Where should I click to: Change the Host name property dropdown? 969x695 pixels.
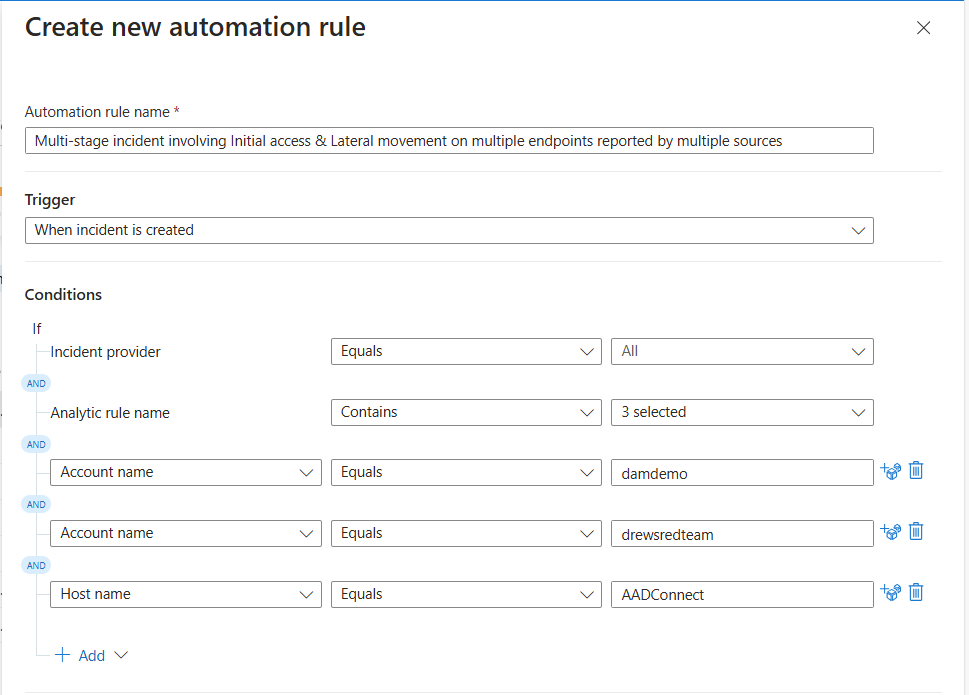186,594
